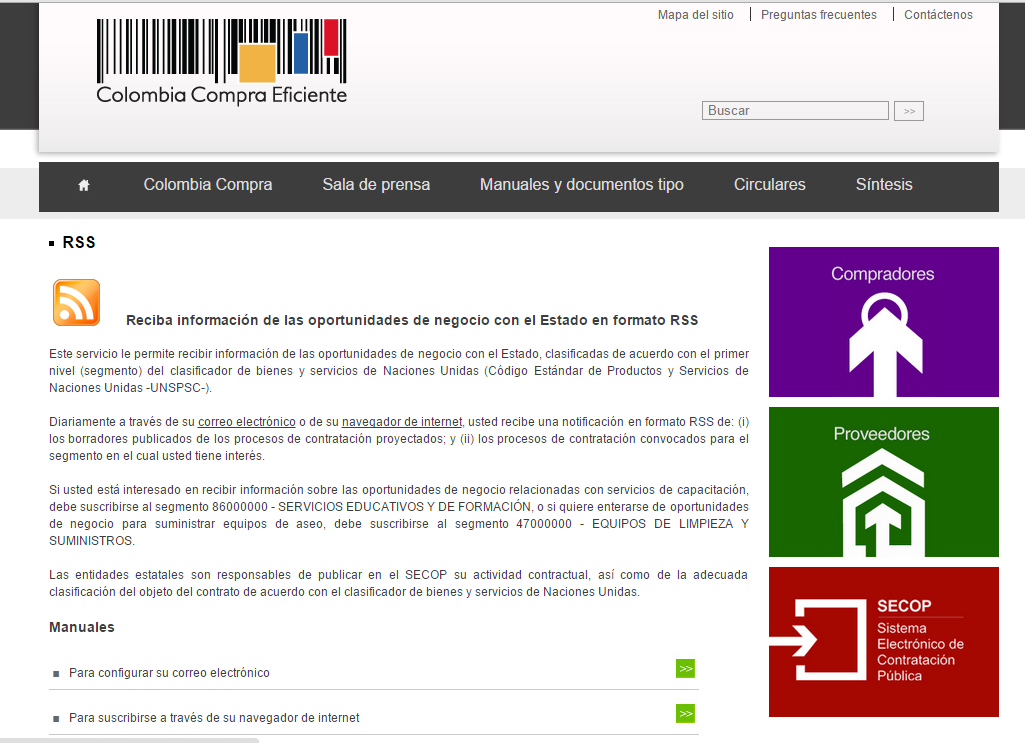Open the Compradores purple tile
The width and height of the screenshot is (1025, 743).
(883, 322)
